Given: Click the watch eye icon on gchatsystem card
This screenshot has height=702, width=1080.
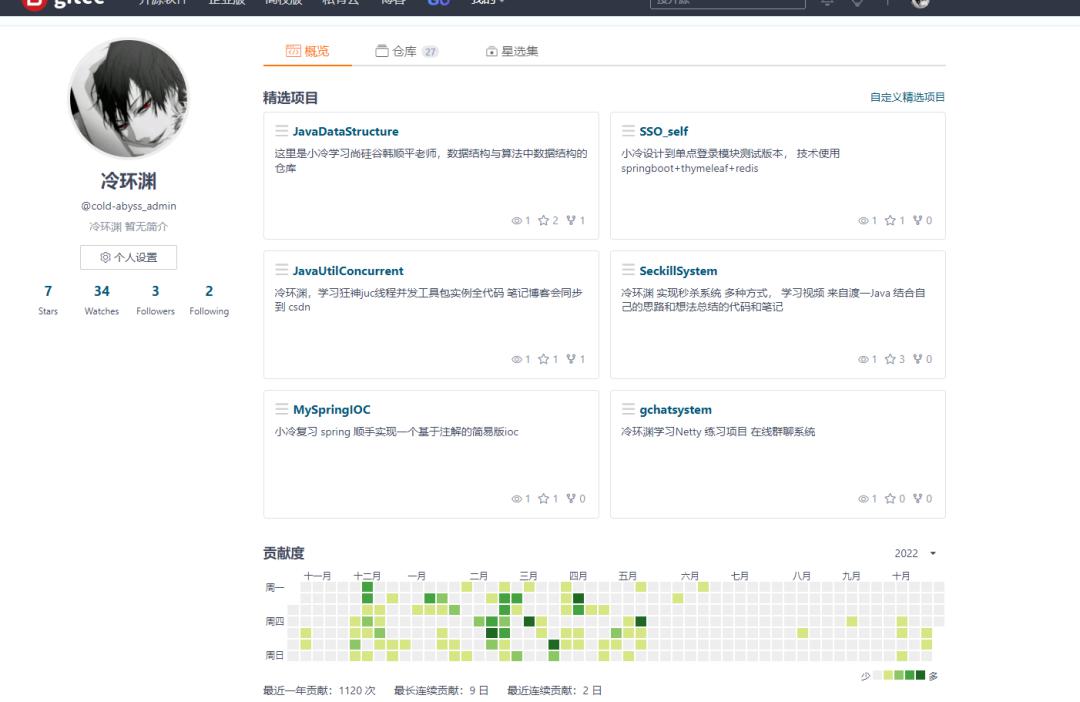Looking at the screenshot, I should [863, 499].
